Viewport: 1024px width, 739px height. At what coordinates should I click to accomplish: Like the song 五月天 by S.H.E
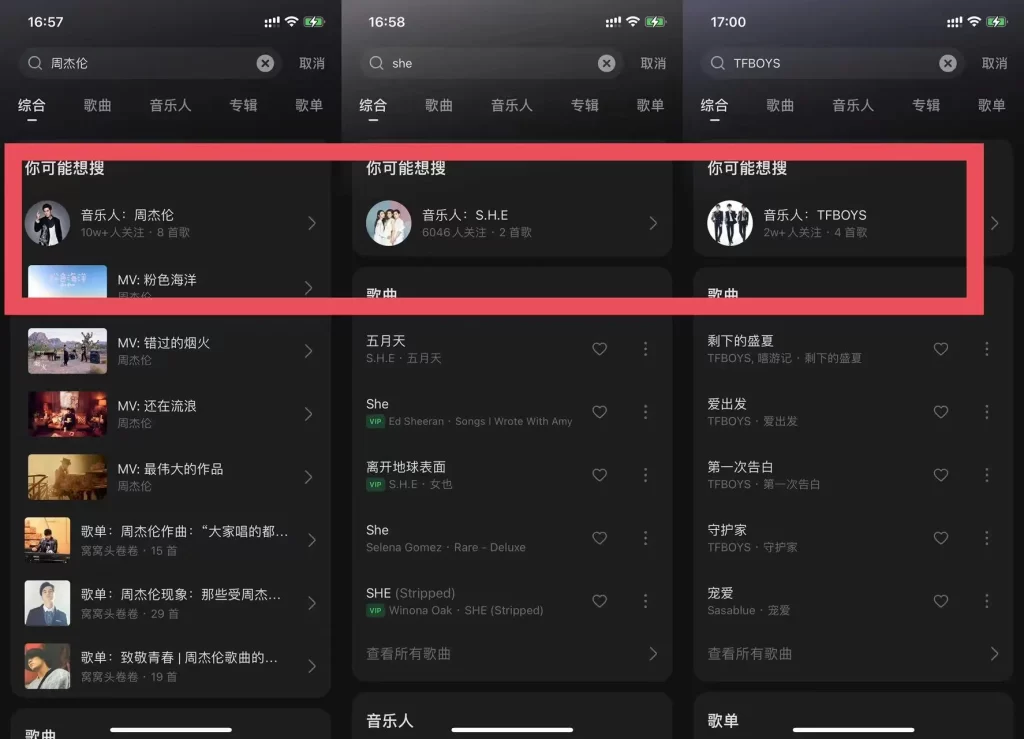click(x=600, y=349)
